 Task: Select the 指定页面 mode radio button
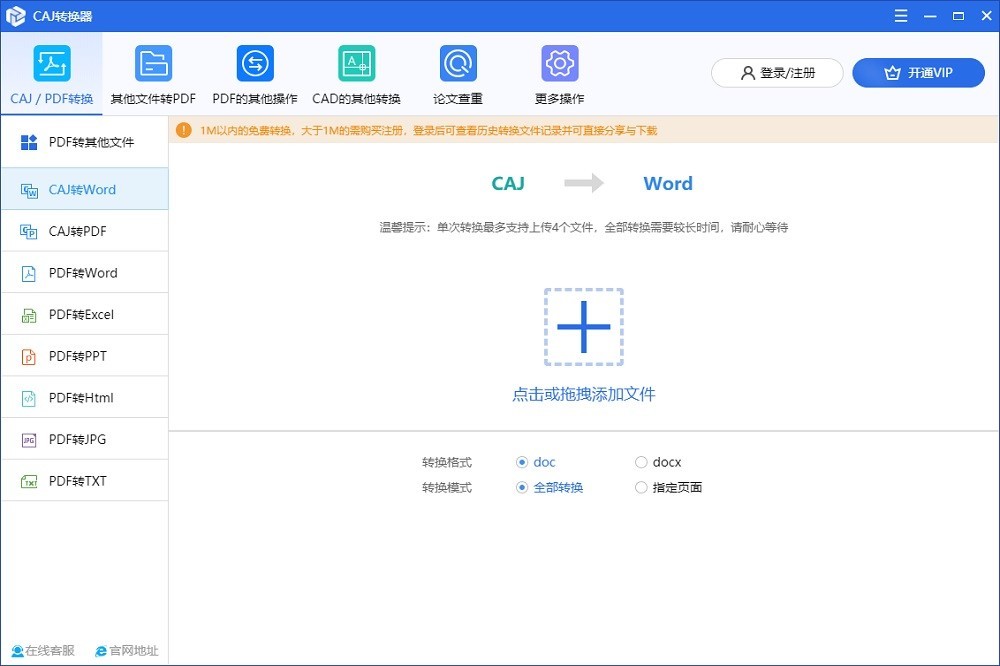click(x=641, y=488)
